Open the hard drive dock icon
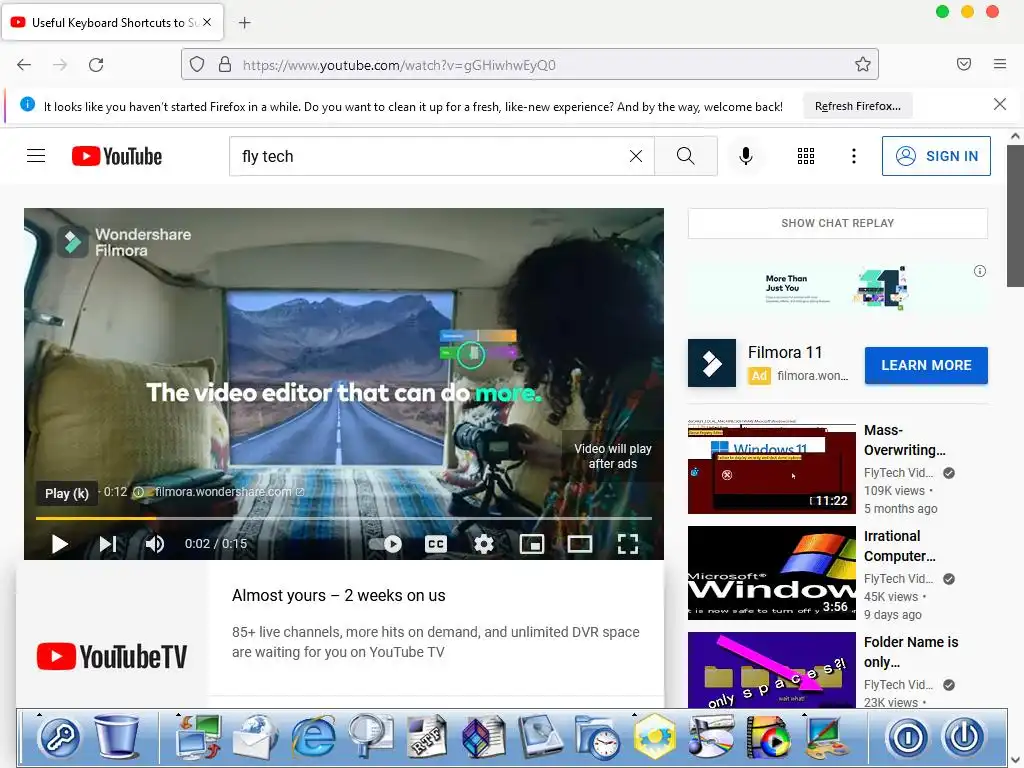The width and height of the screenshot is (1024, 768). coord(541,737)
